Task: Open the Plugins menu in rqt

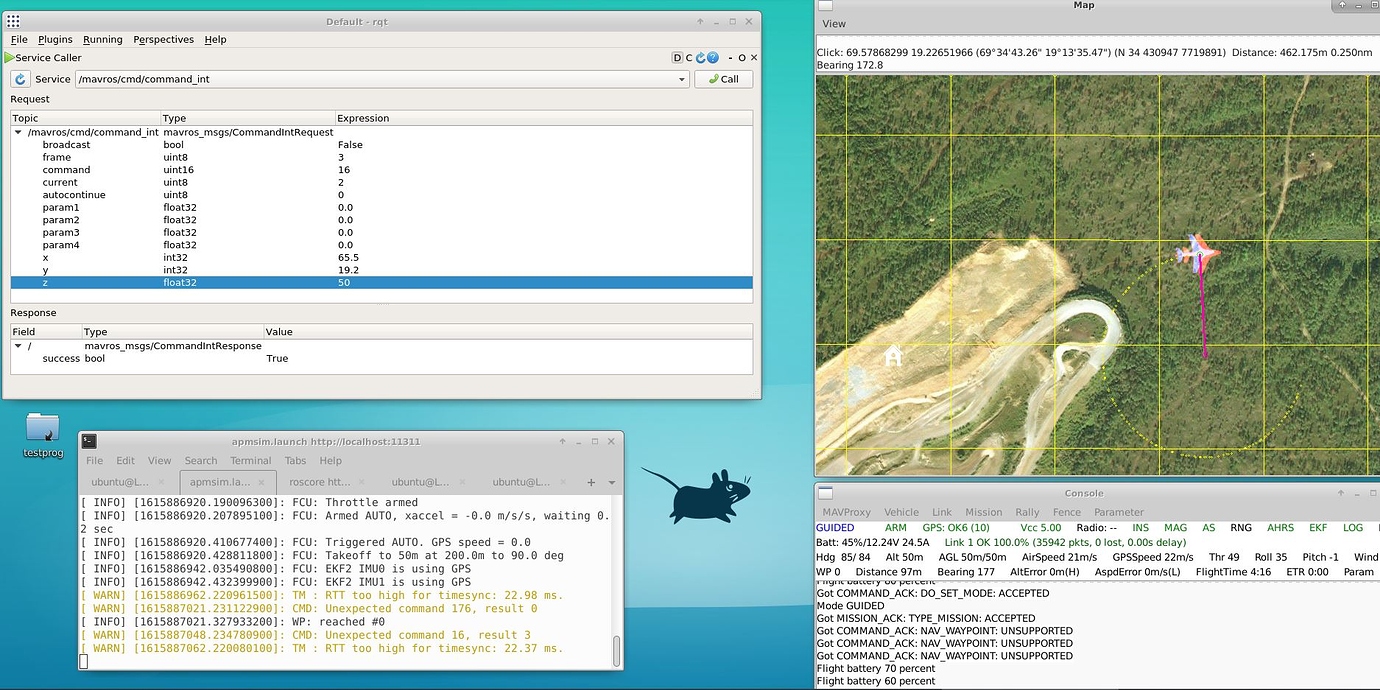Action: tap(55, 39)
